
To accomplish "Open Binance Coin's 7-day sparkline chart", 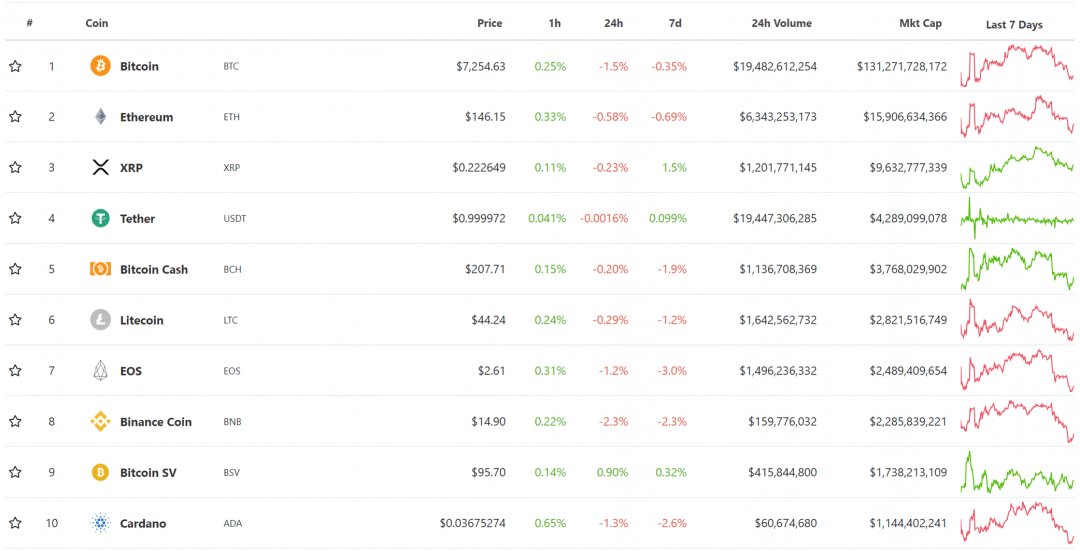I will pyautogui.click(x=1017, y=422).
